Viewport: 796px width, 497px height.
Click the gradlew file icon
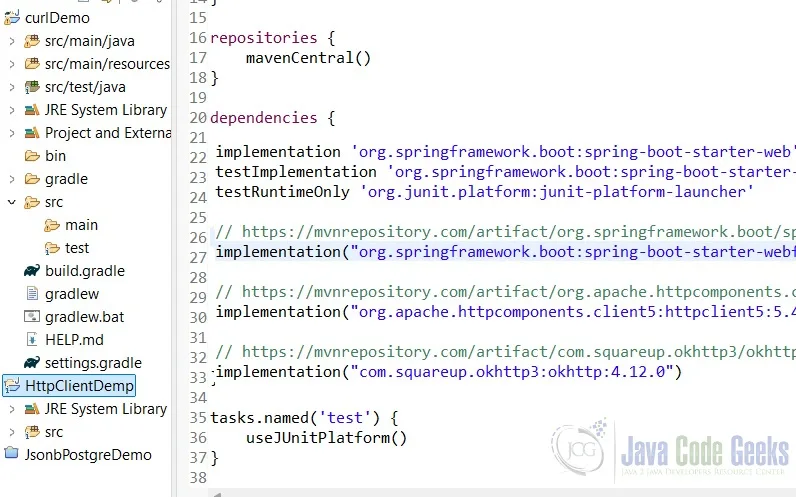pos(32,293)
